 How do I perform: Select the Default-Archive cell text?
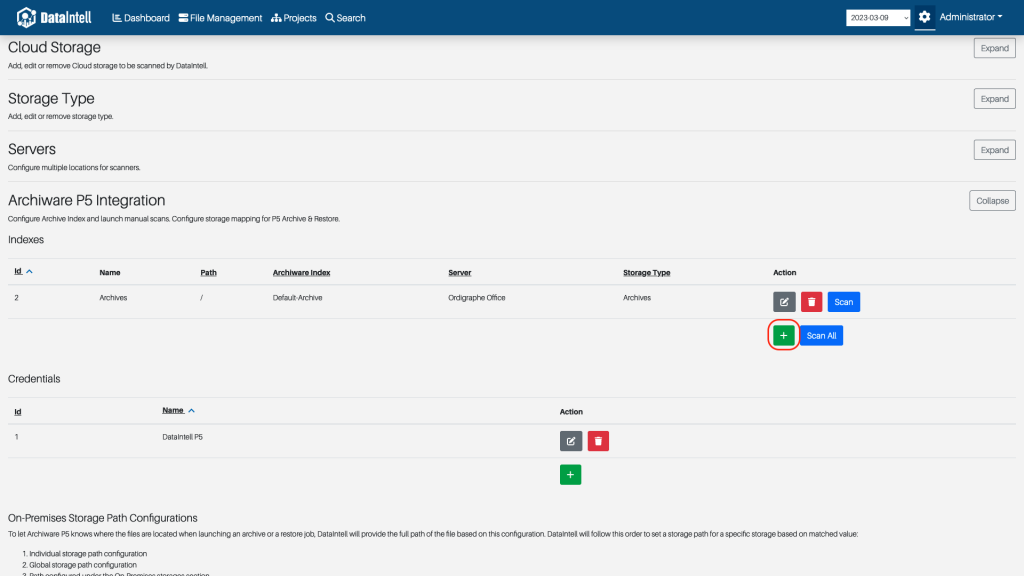tap(297, 298)
